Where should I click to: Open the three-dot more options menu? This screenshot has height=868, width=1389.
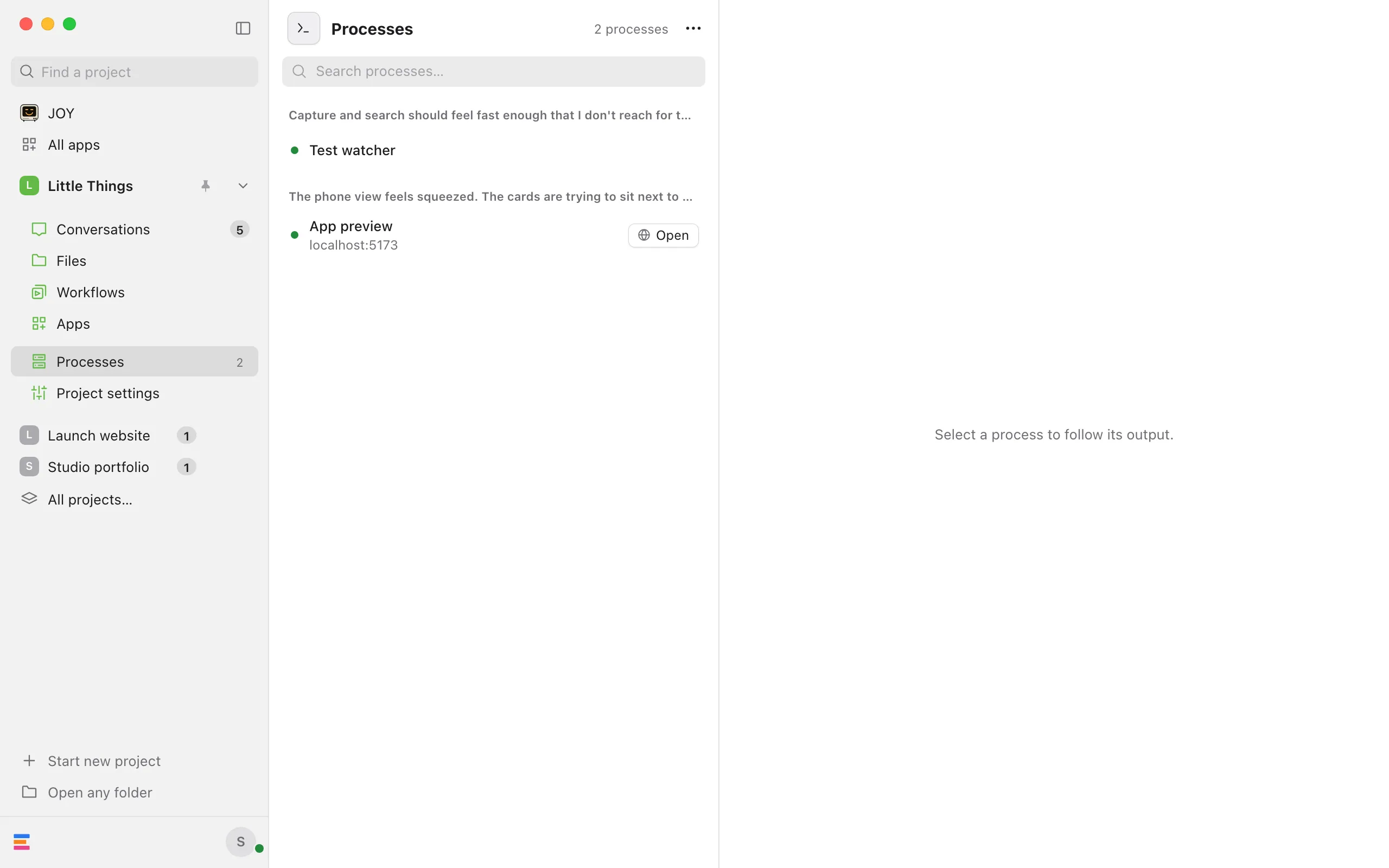pyautogui.click(x=693, y=28)
